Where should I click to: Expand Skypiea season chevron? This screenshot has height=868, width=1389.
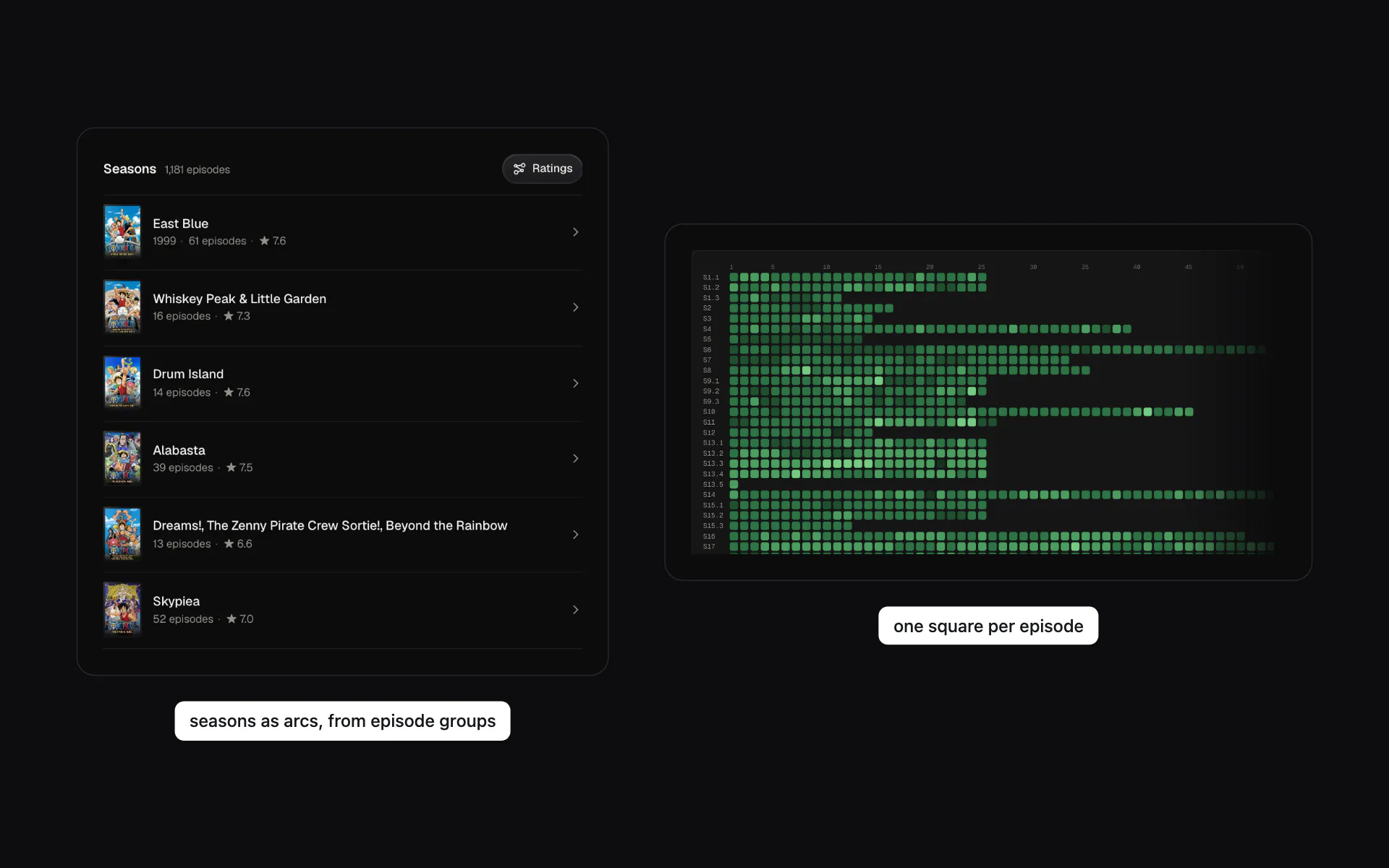pyautogui.click(x=576, y=610)
